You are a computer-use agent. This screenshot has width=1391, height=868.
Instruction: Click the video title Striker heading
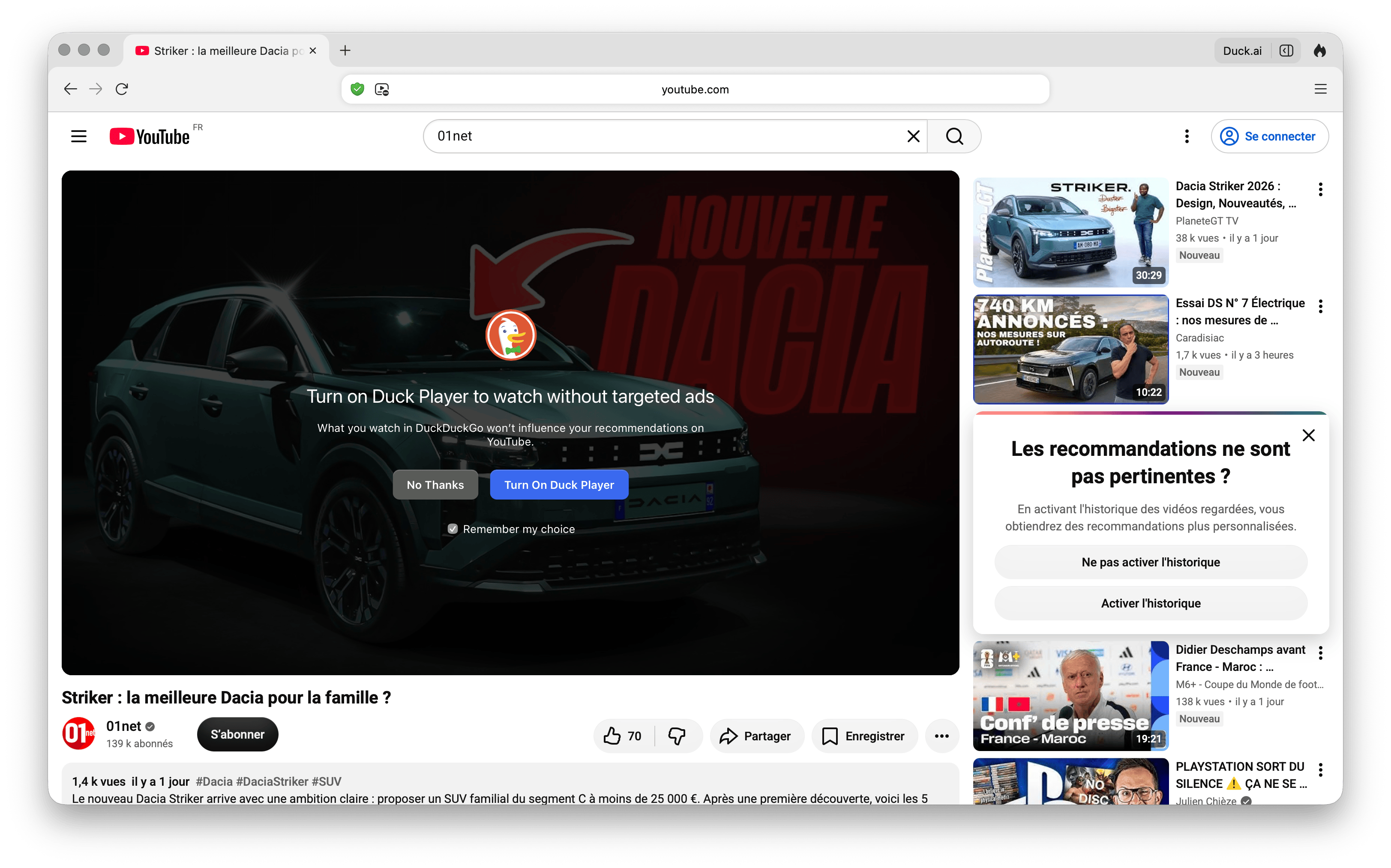(x=226, y=697)
